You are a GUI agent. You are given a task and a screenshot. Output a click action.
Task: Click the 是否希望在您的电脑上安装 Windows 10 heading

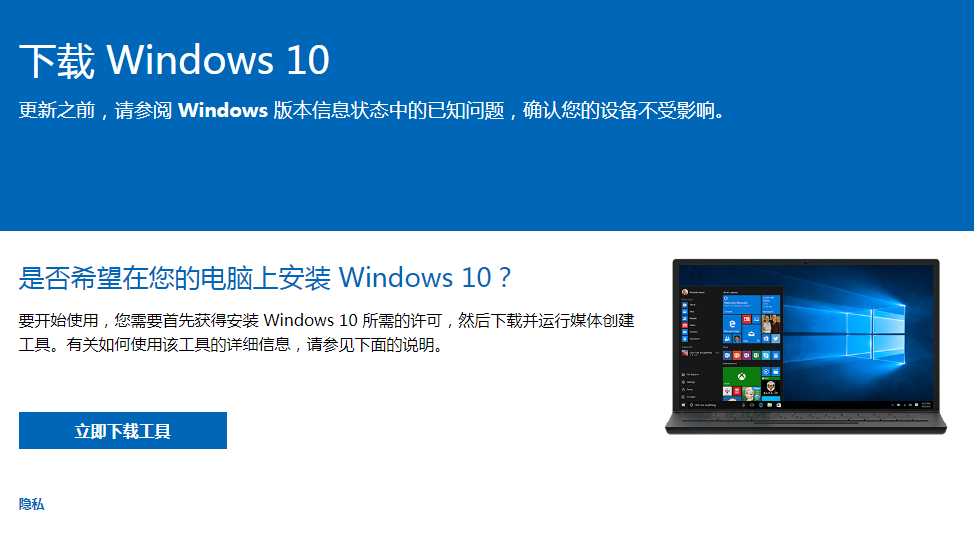click(265, 277)
